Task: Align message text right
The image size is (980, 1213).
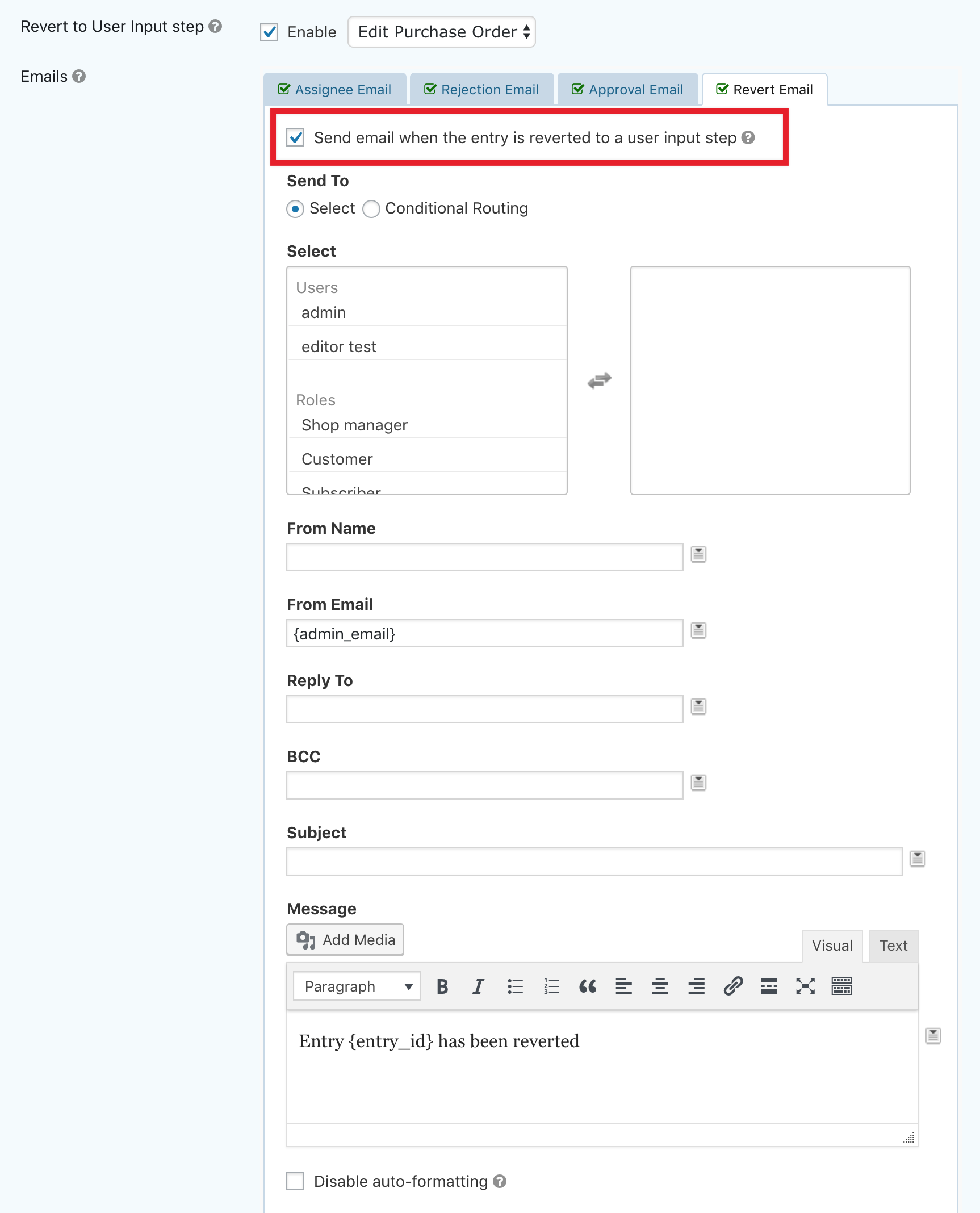Action: tap(696, 986)
